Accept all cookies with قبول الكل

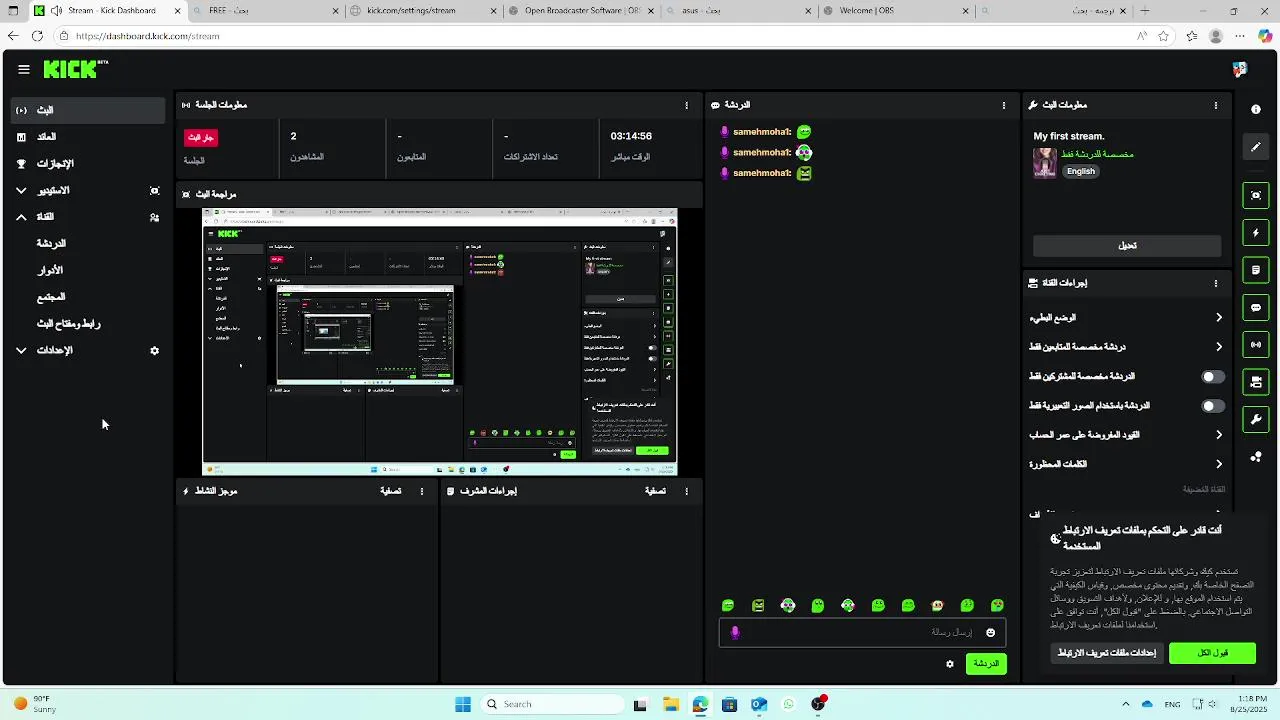tap(1212, 653)
